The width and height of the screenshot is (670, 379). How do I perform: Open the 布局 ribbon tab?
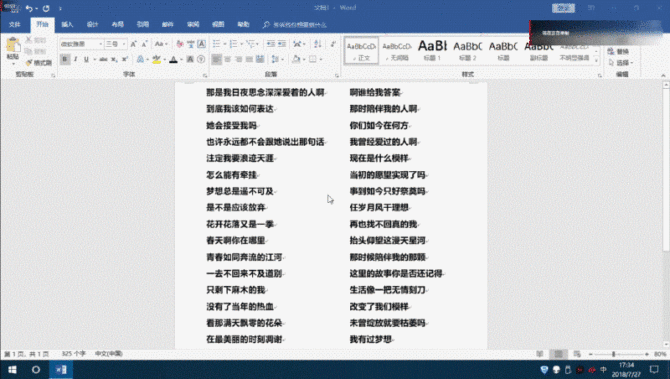(118, 24)
